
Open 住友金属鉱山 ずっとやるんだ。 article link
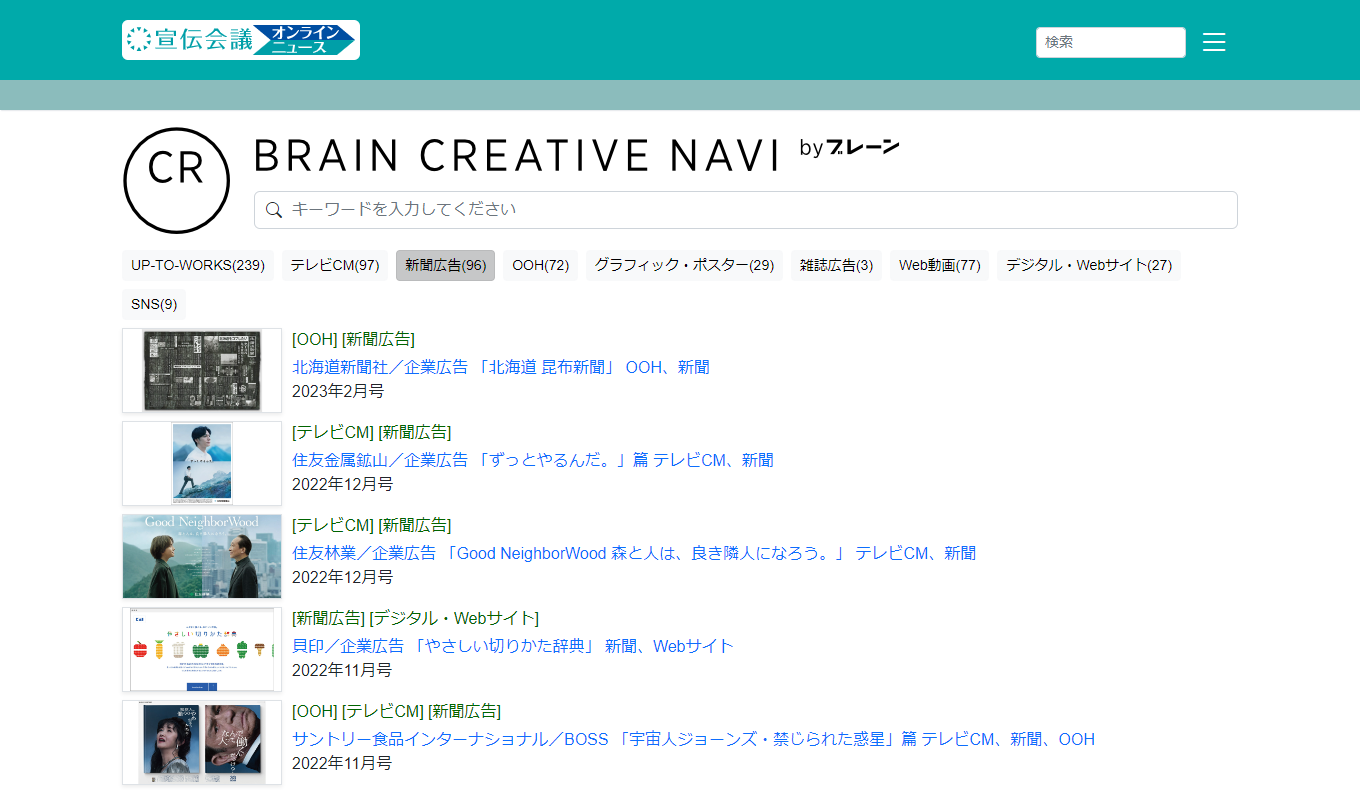(533, 460)
